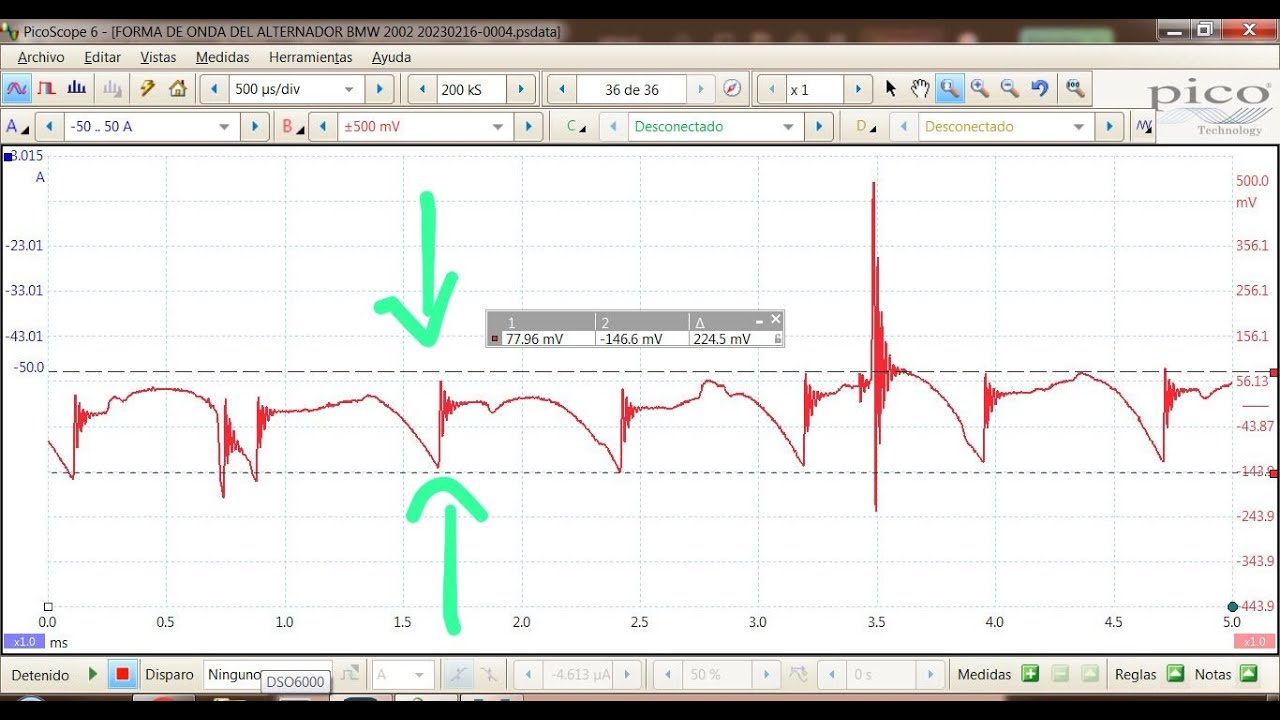Image resolution: width=1280 pixels, height=720 pixels.
Task: Open the Reglas rulers icon
Action: [x=1176, y=674]
